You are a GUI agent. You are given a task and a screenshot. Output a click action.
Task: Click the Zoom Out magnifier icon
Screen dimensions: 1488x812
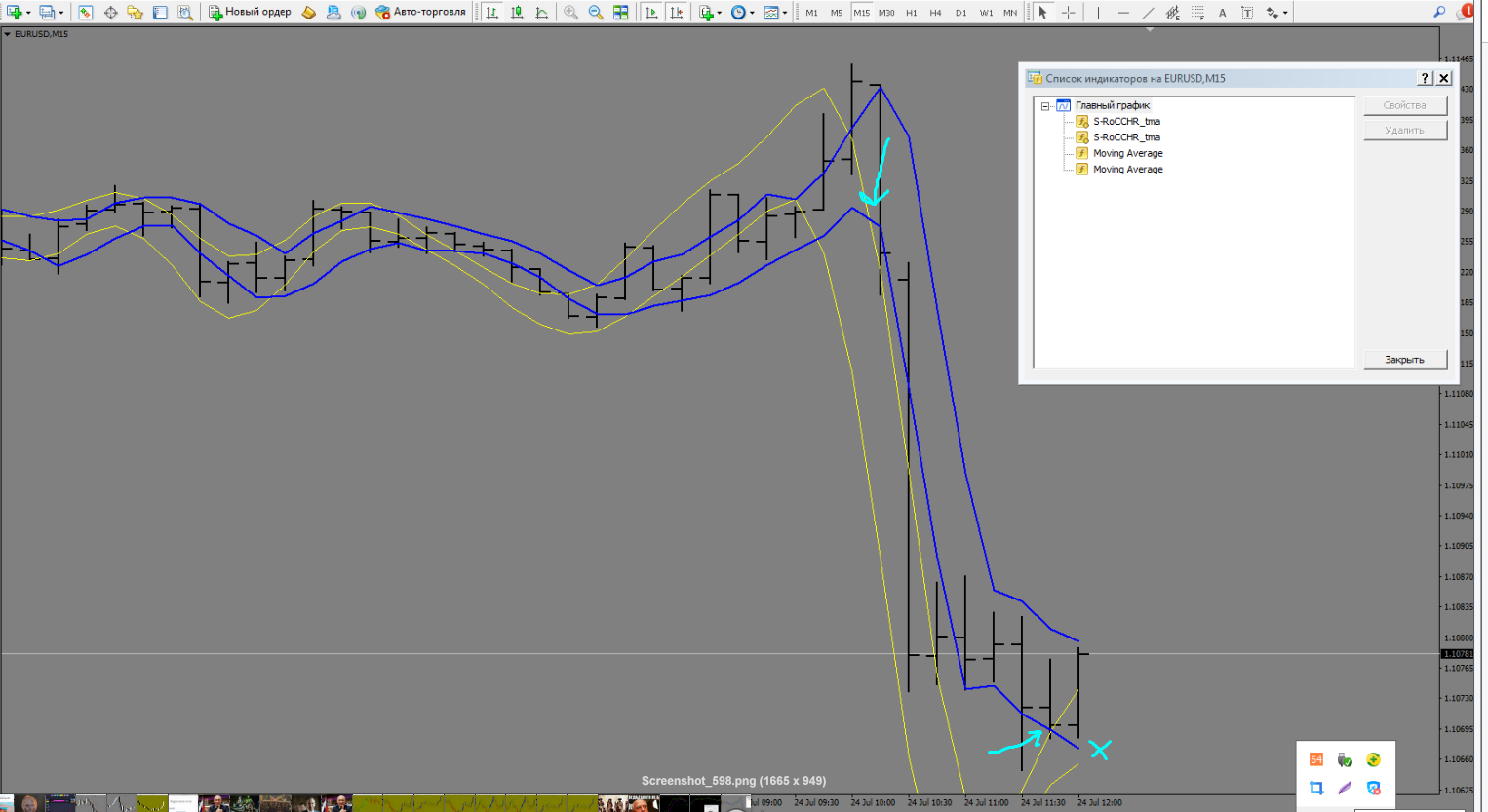(x=595, y=13)
